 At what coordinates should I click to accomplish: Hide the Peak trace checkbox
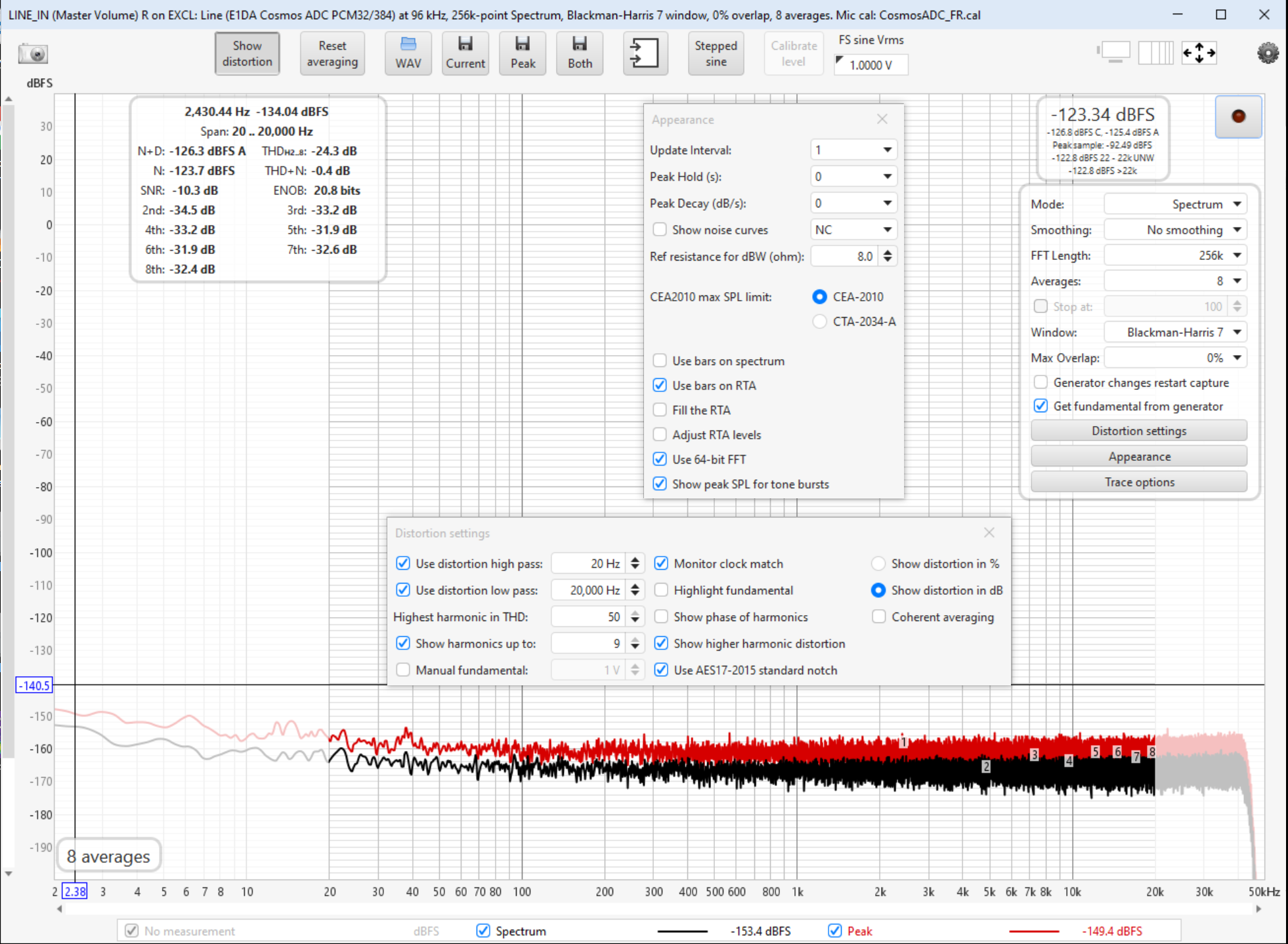(834, 931)
